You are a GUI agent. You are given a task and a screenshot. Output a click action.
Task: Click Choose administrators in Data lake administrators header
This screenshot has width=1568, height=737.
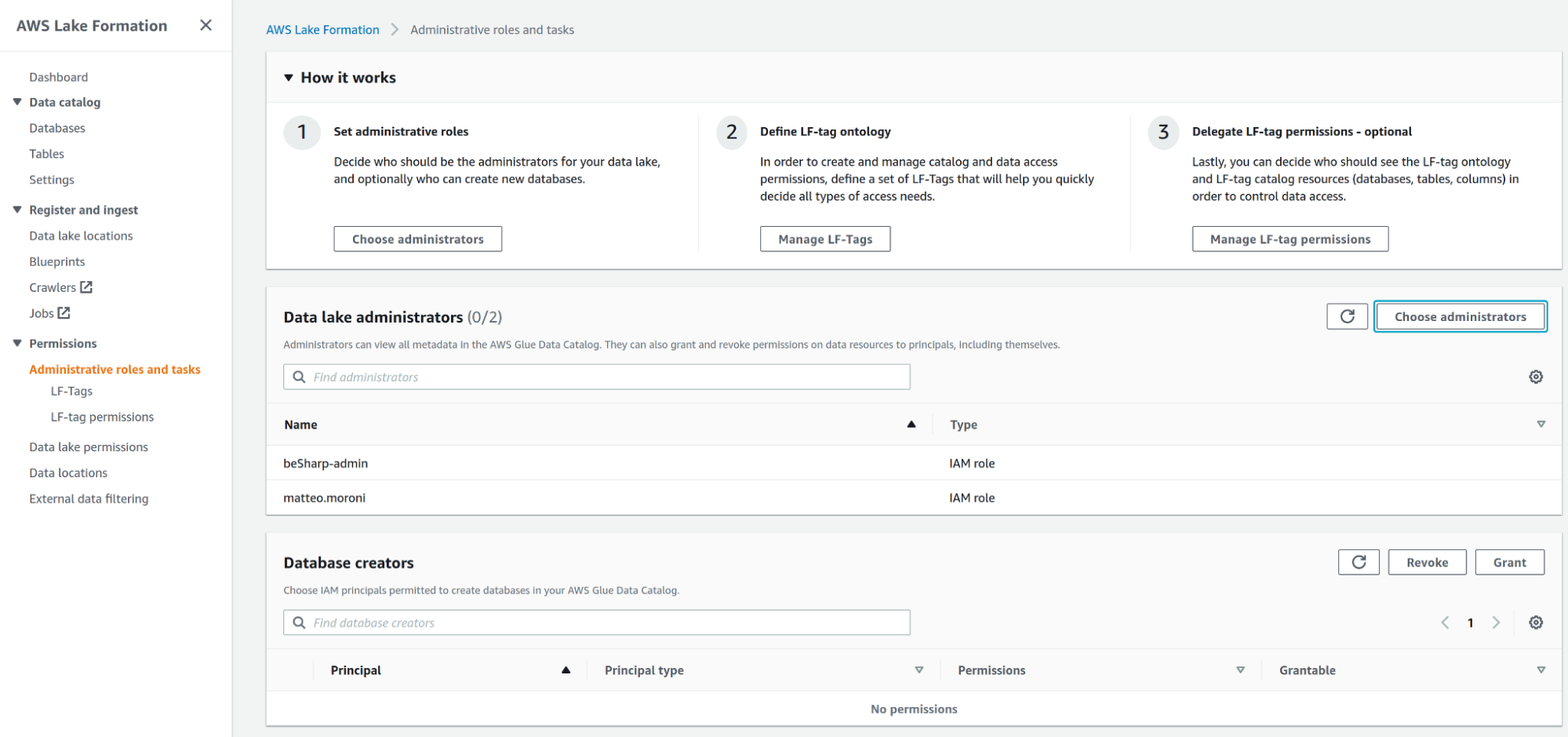[x=1461, y=316]
